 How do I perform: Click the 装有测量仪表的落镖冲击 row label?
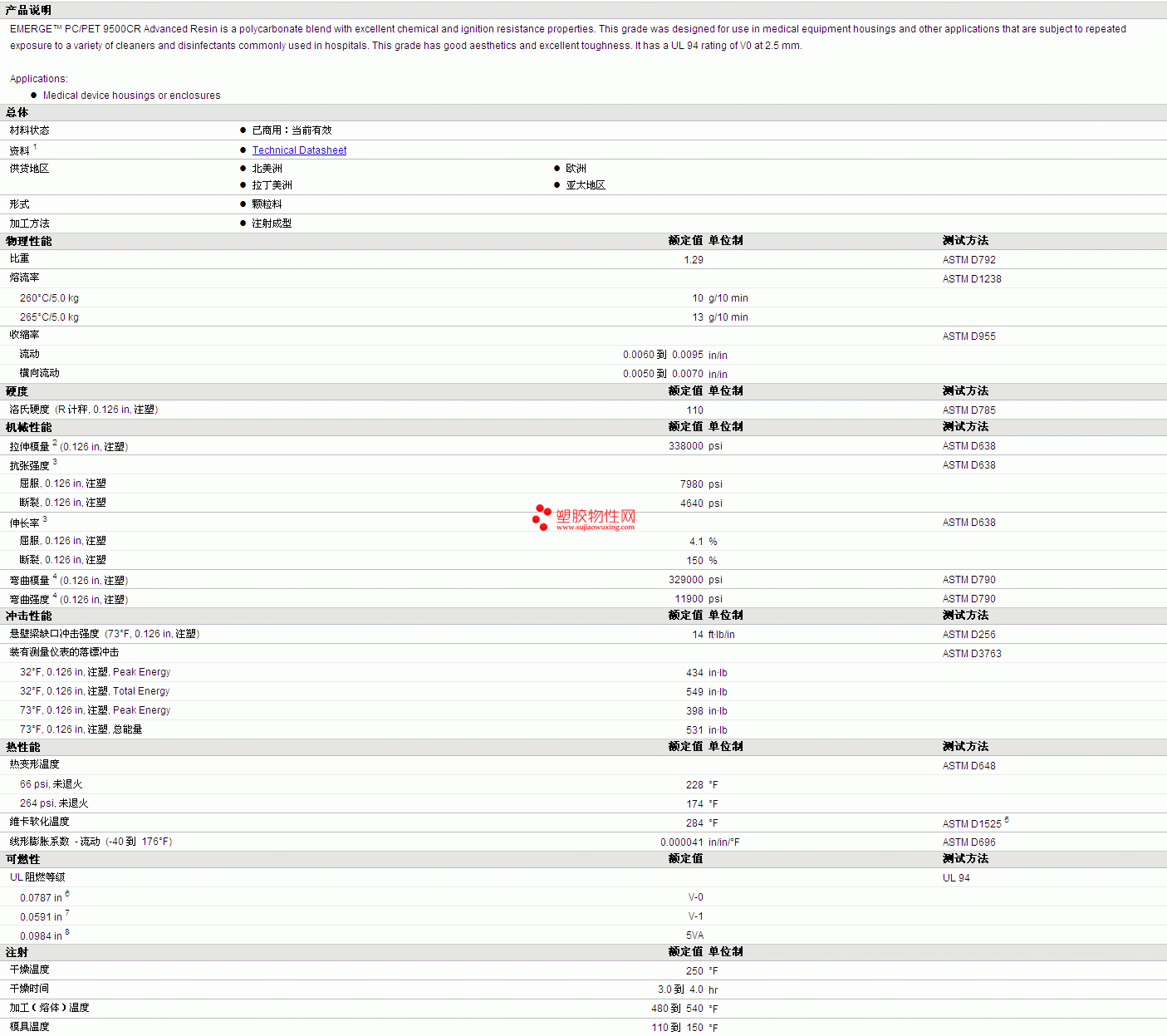pyautogui.click(x=64, y=652)
